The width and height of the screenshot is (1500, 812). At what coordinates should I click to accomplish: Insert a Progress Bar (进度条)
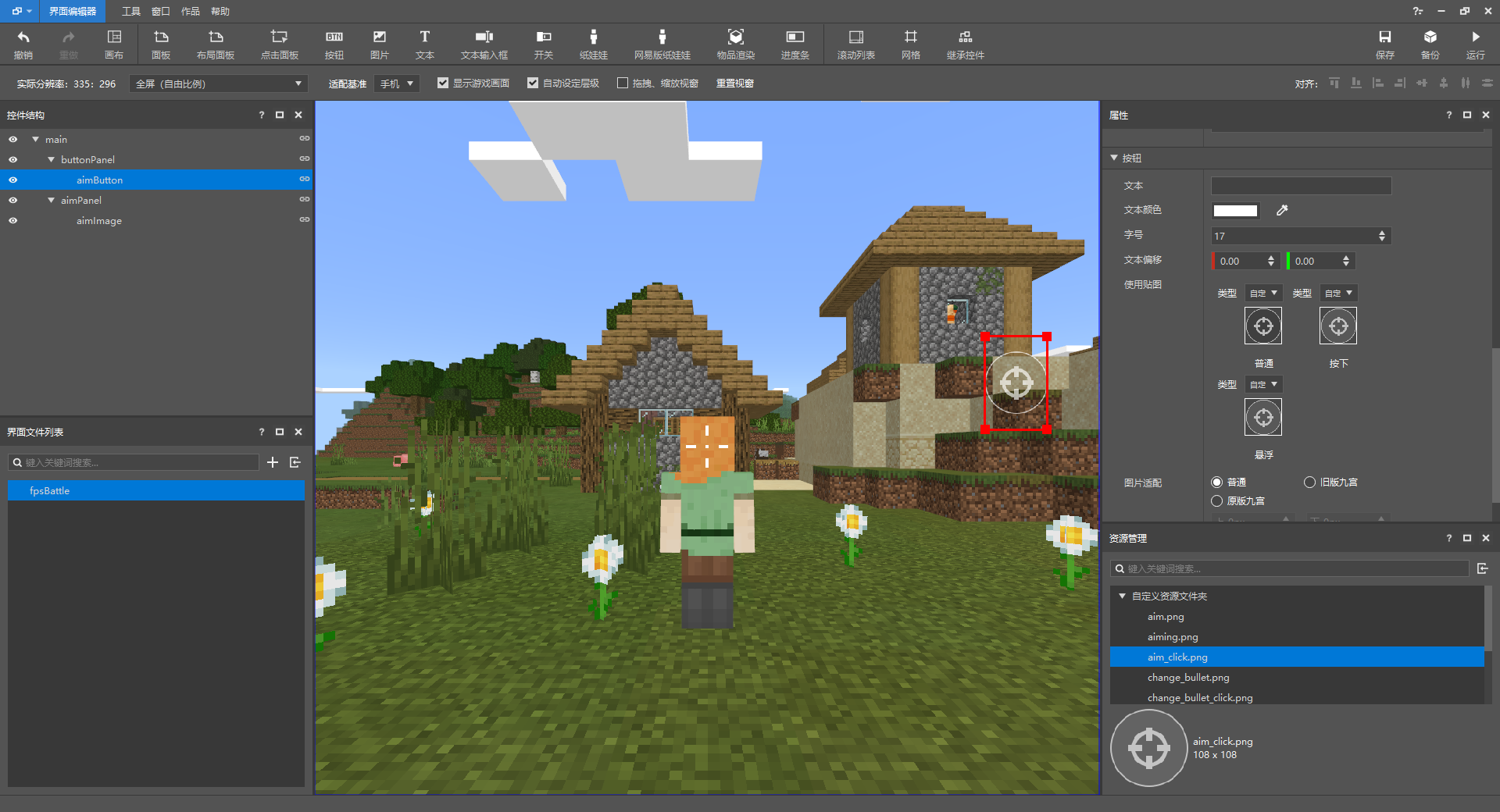[795, 45]
